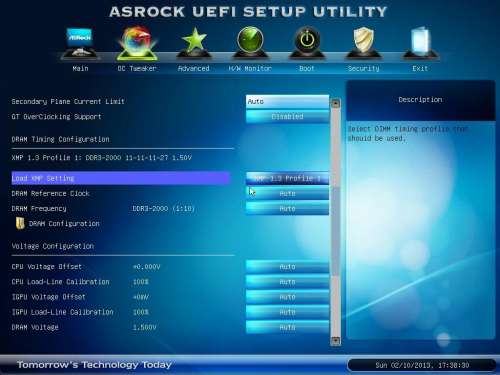Switch to the Security tab label
This screenshot has width=500, height=375.
click(364, 69)
